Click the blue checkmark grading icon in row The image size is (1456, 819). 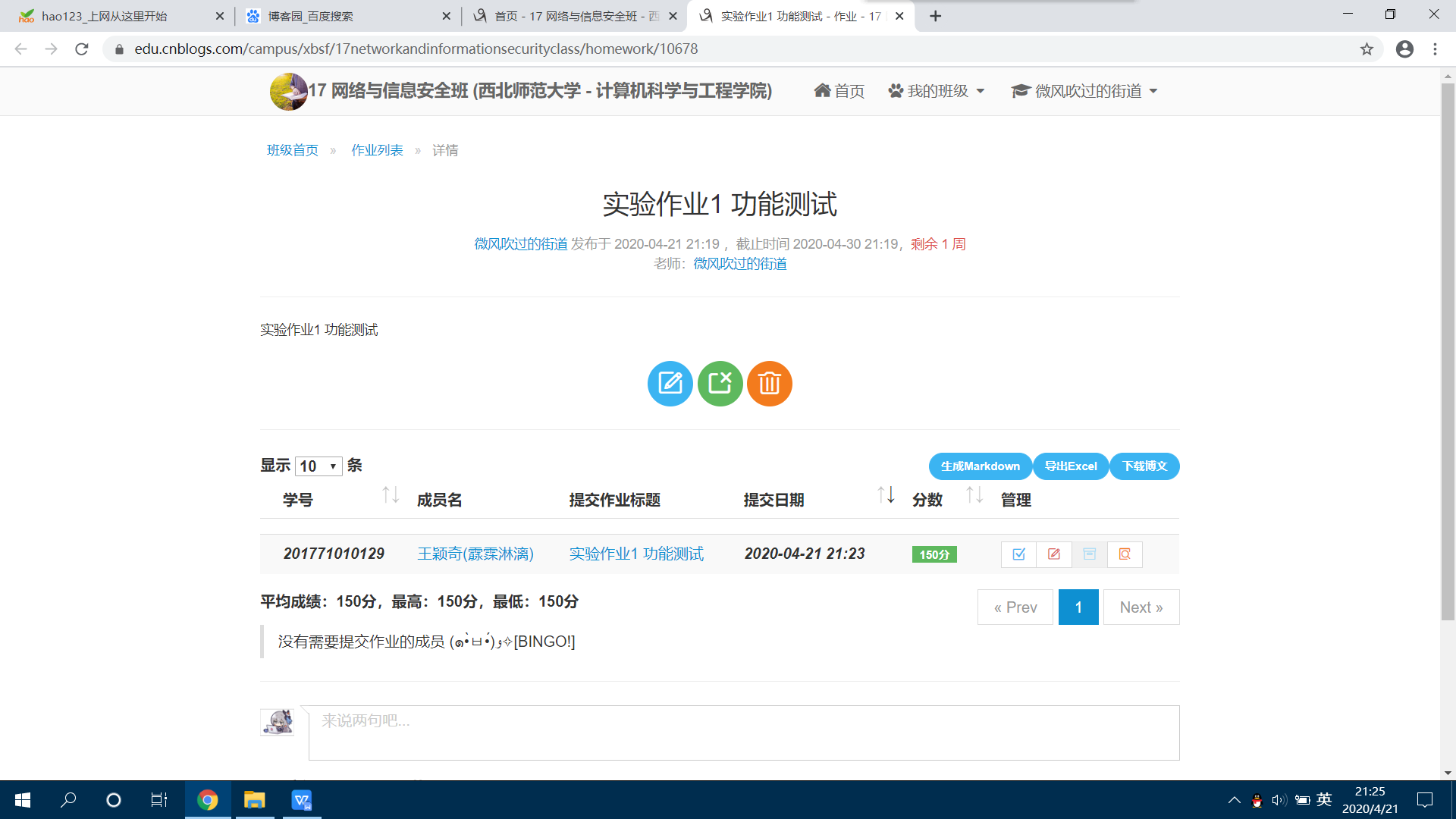point(1018,554)
